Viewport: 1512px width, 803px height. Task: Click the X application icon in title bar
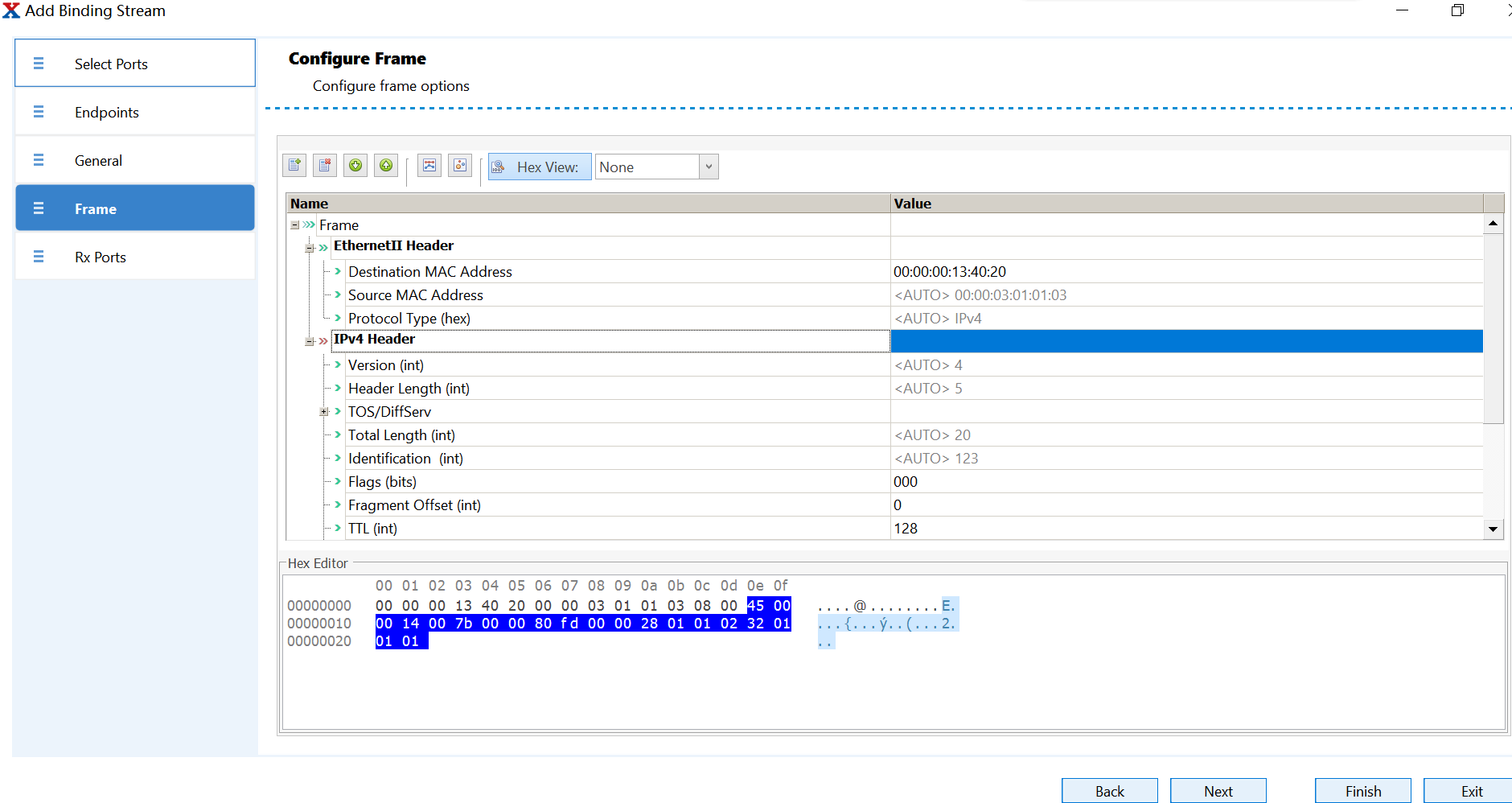pos(11,10)
